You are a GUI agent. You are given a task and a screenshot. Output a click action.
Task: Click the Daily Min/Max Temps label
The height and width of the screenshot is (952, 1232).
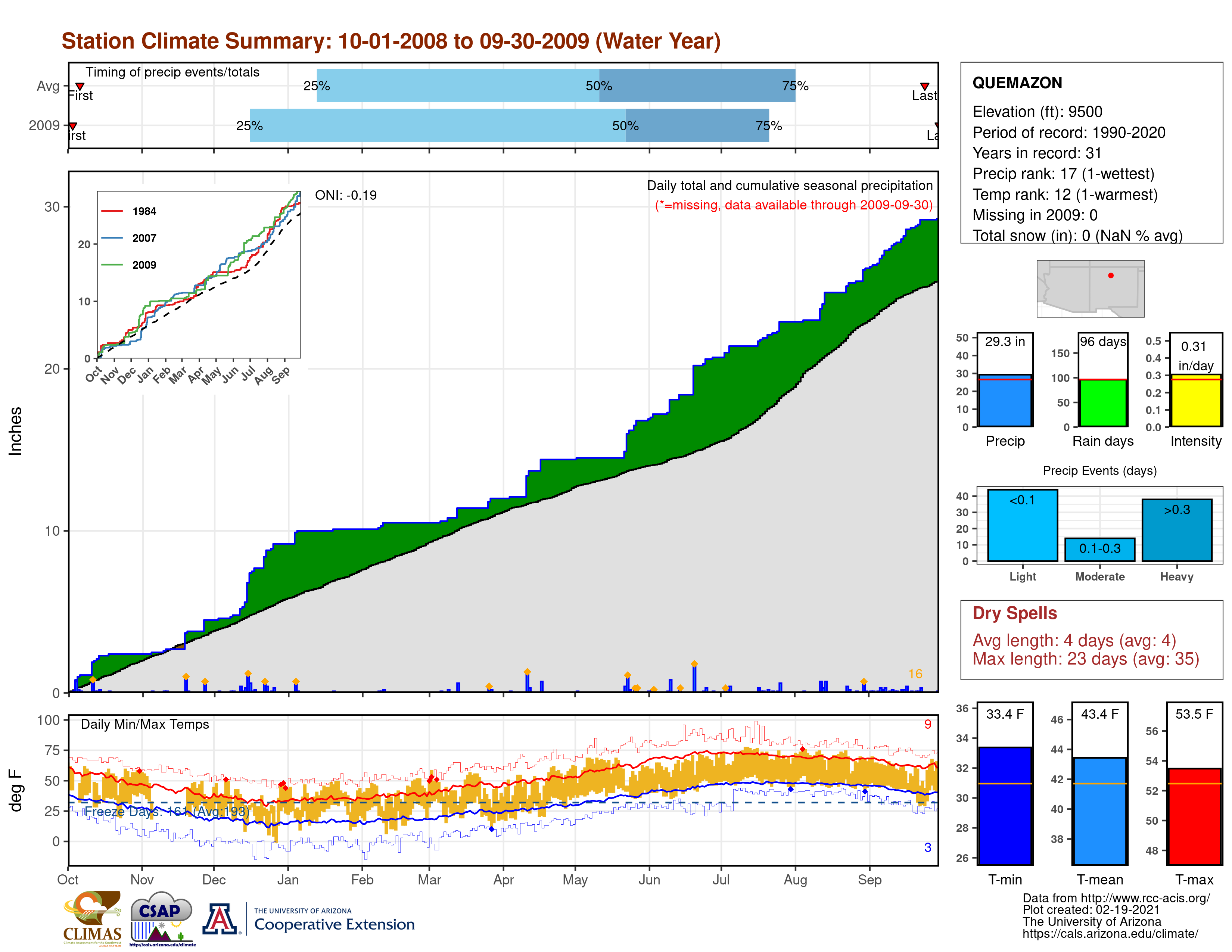pyautogui.click(x=144, y=724)
